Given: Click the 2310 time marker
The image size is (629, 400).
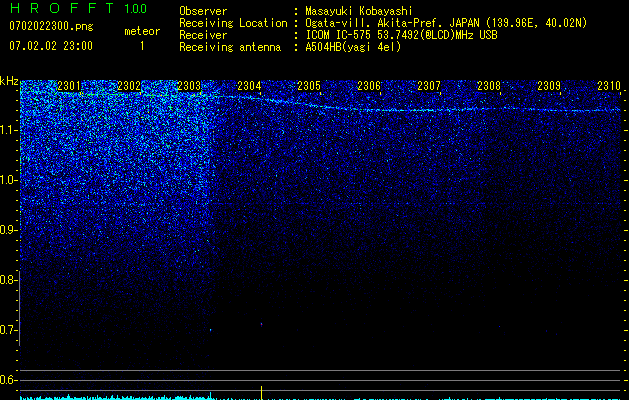Looking at the screenshot, I should pos(609,86).
